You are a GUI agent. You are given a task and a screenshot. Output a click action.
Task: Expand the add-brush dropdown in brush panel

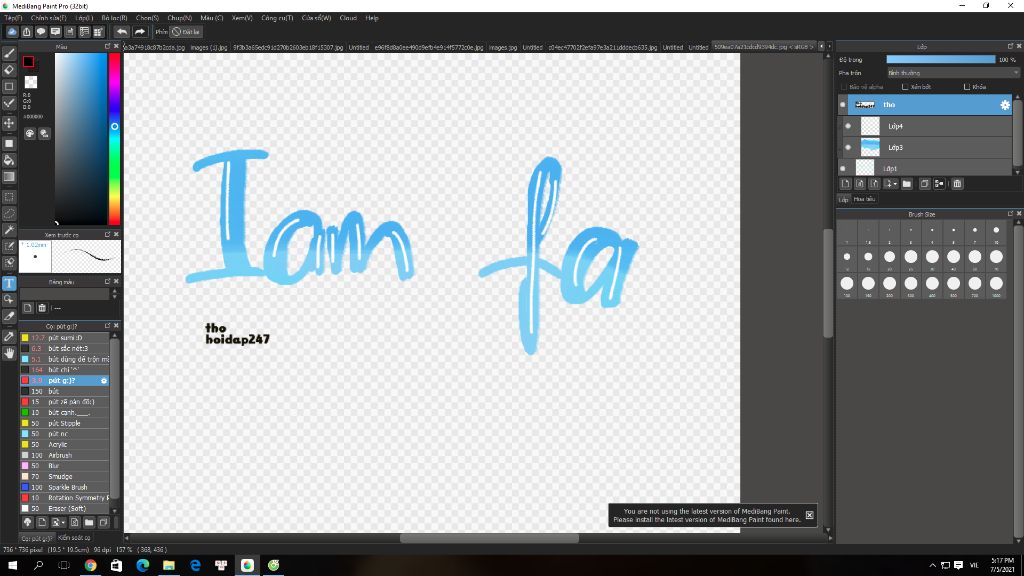63,522
